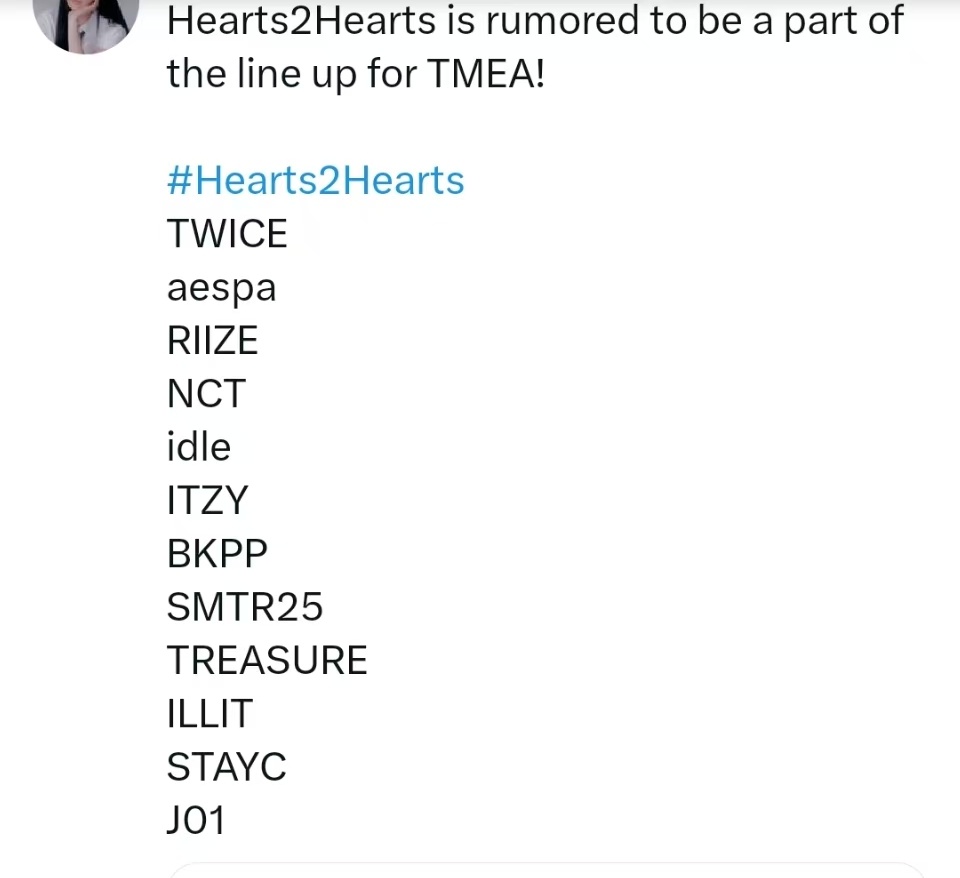Open the poster's profile avatar

[86, 24]
